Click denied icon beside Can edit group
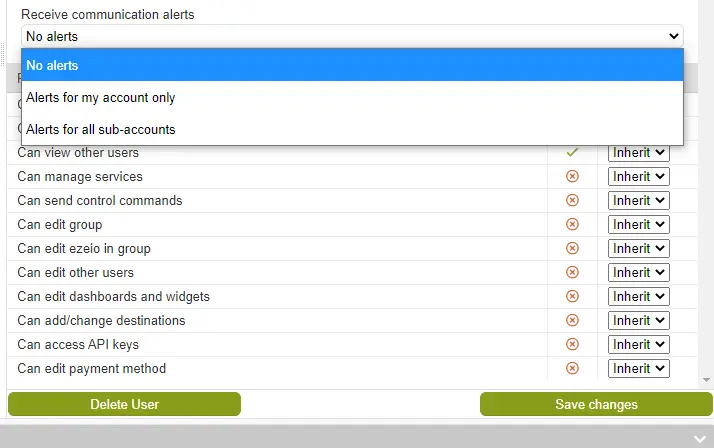 click(572, 224)
